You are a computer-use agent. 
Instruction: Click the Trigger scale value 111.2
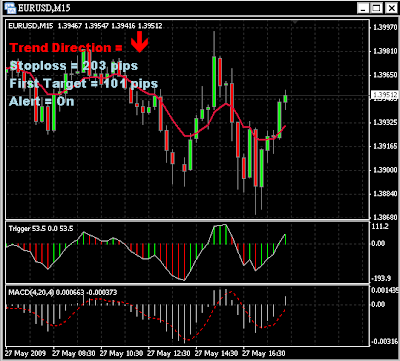(380, 226)
